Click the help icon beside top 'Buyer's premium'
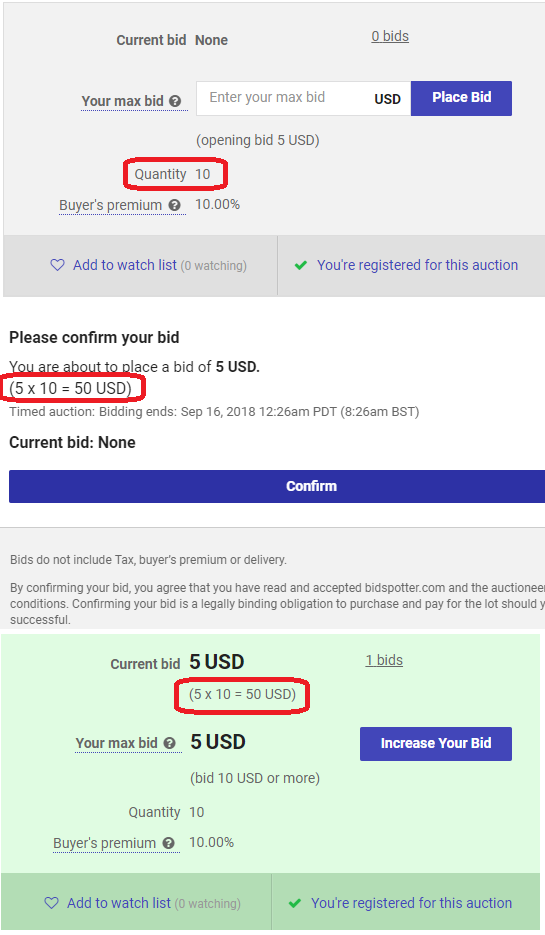 174,205
